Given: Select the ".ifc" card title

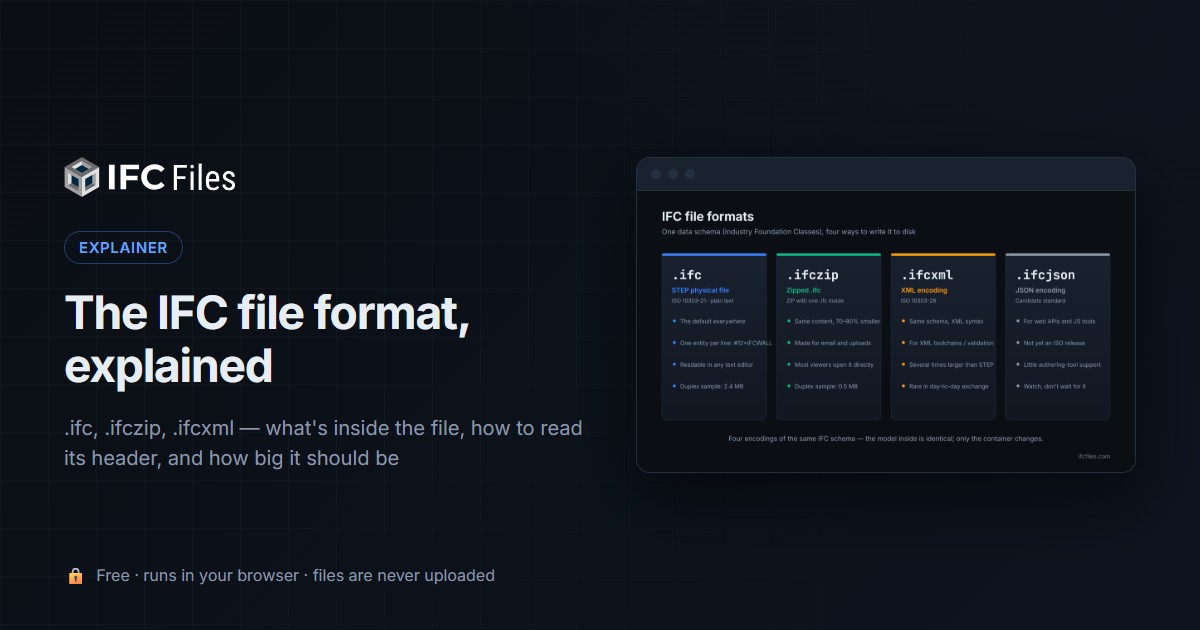Looking at the screenshot, I should pos(685,275).
